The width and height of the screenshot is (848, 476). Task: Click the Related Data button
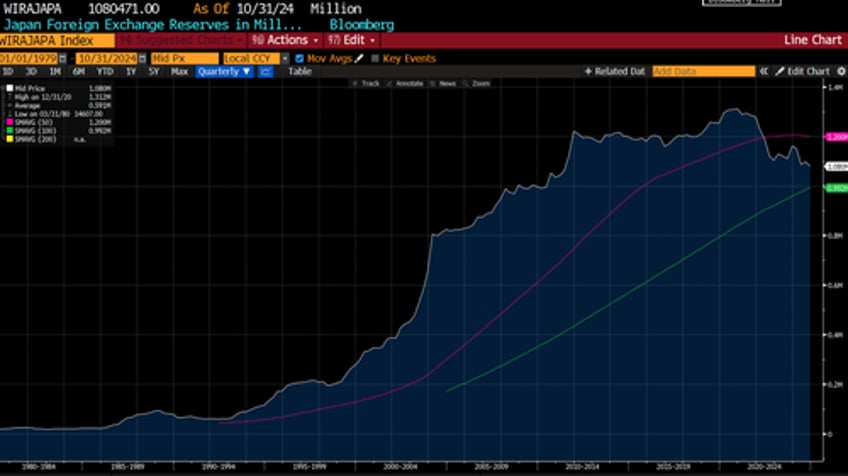click(620, 72)
